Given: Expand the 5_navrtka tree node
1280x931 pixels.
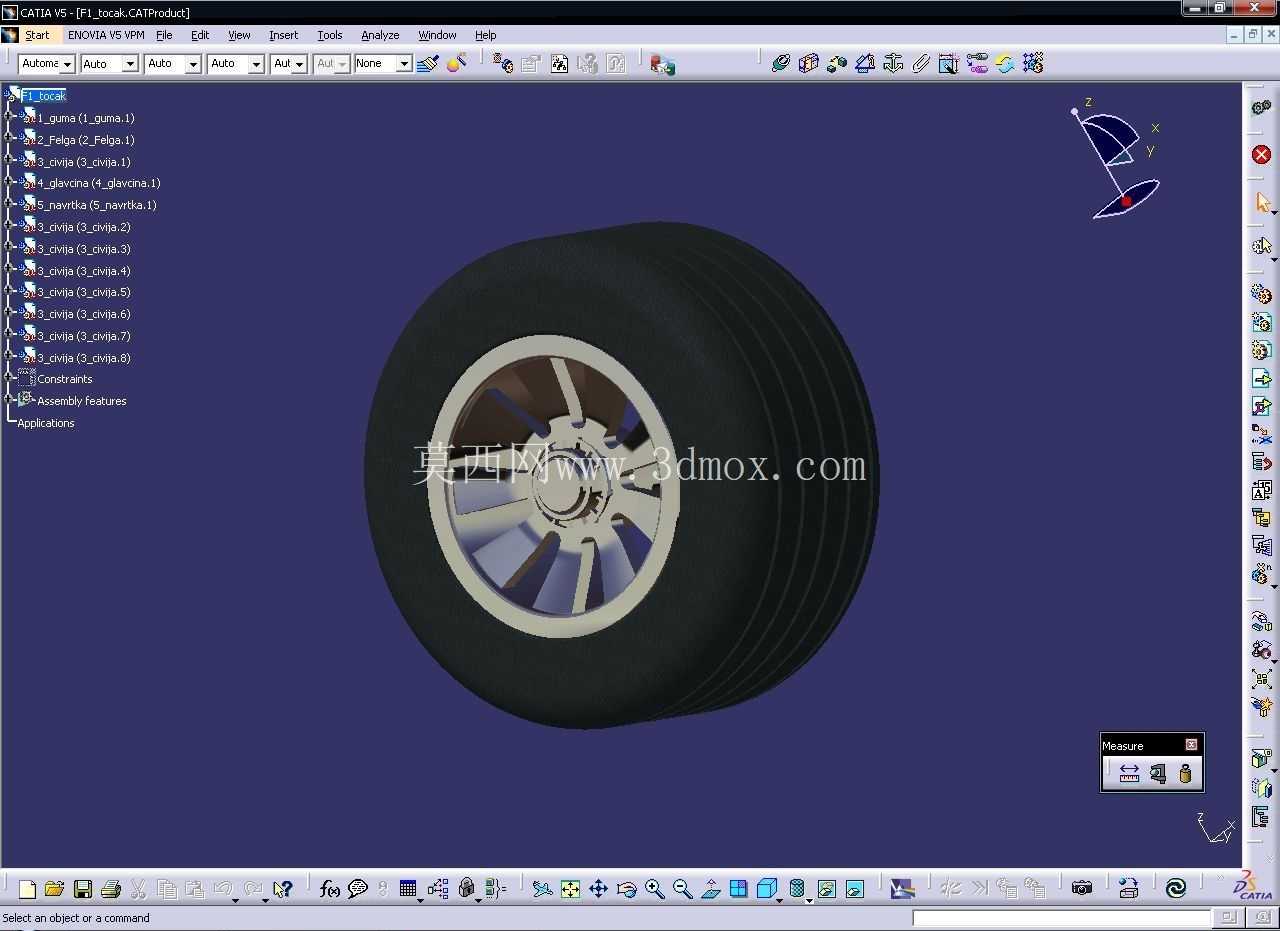Looking at the screenshot, I should point(9,204).
